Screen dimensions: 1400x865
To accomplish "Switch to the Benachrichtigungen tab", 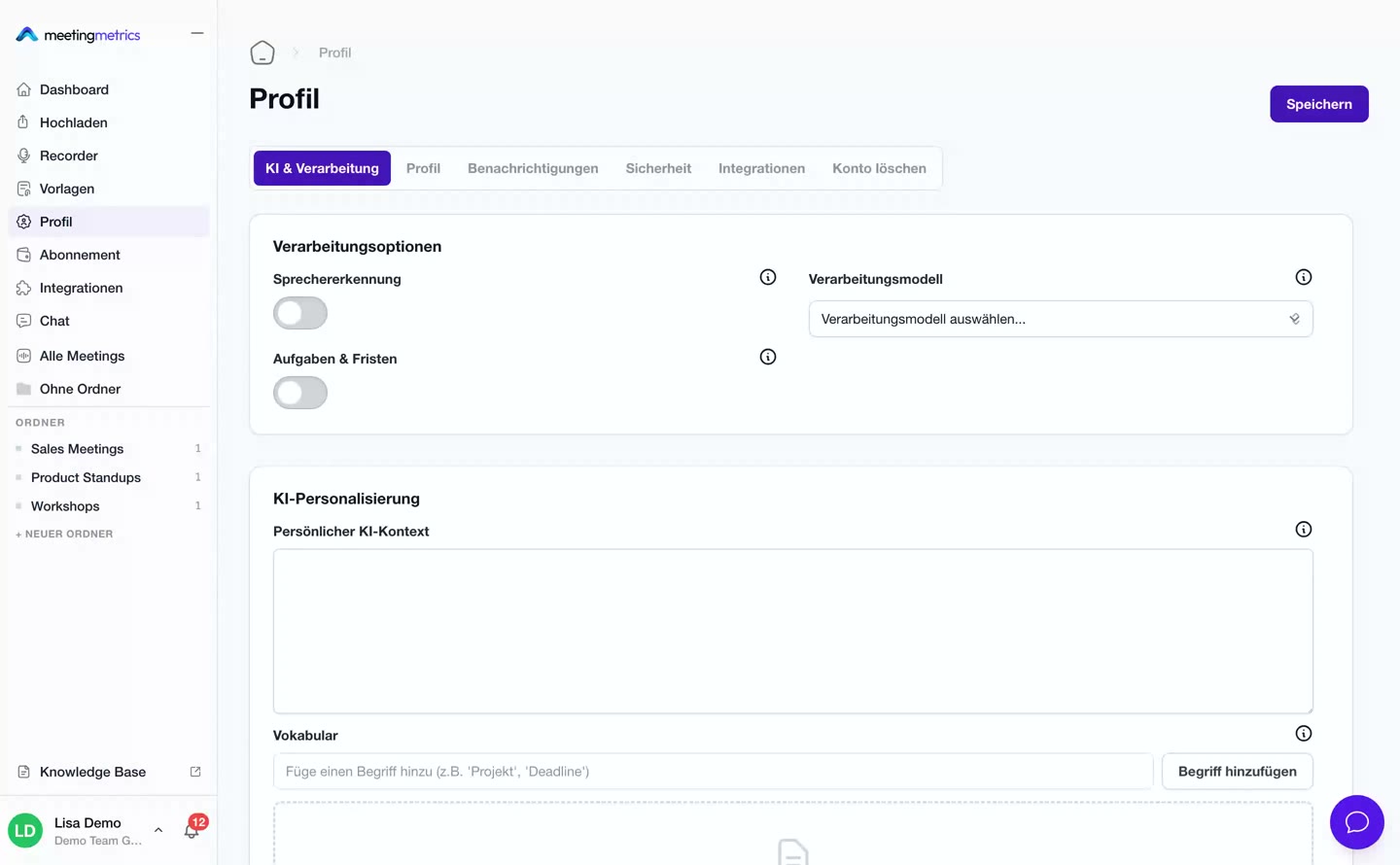I will point(533,168).
